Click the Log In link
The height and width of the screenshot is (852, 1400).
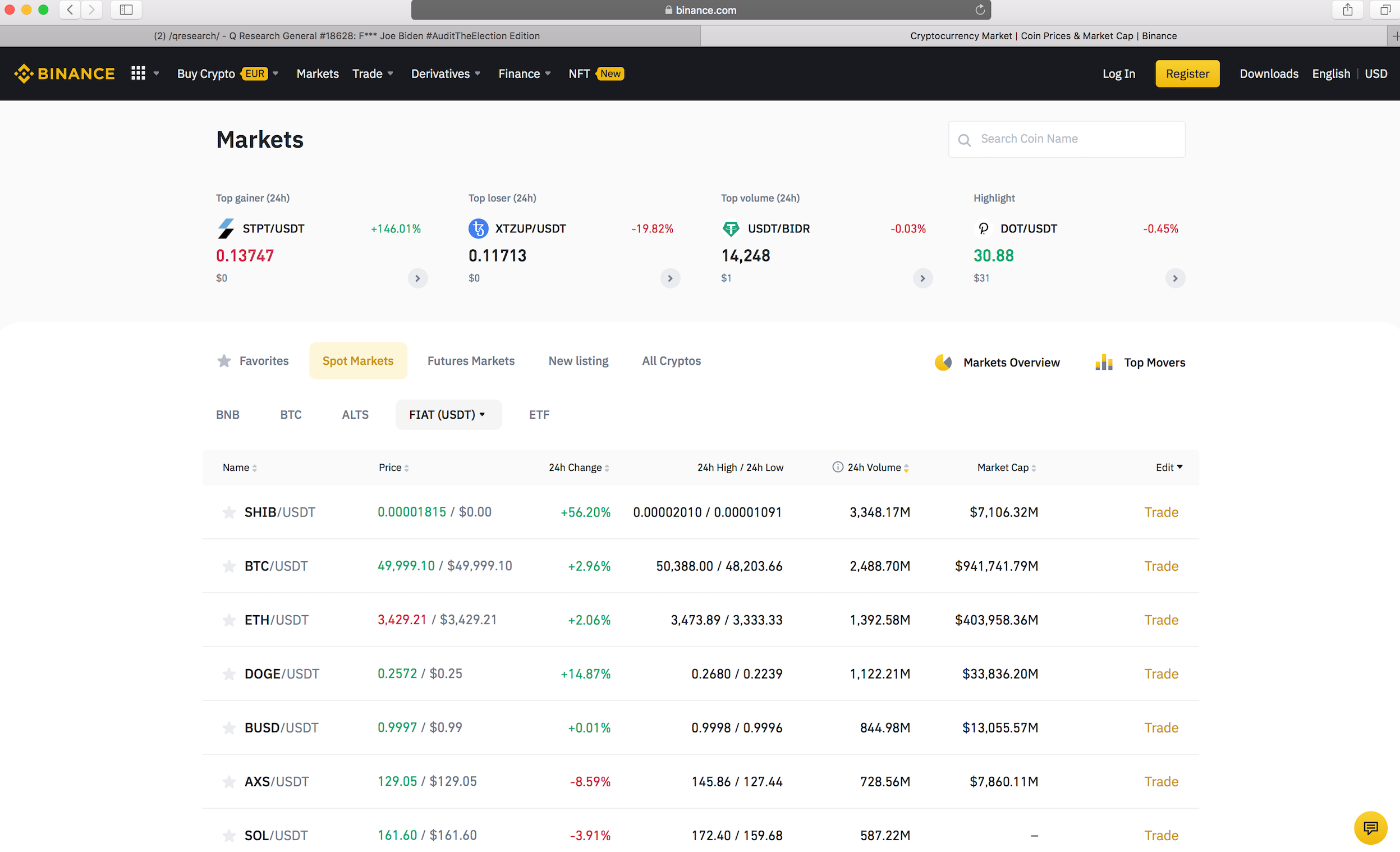click(x=1119, y=74)
